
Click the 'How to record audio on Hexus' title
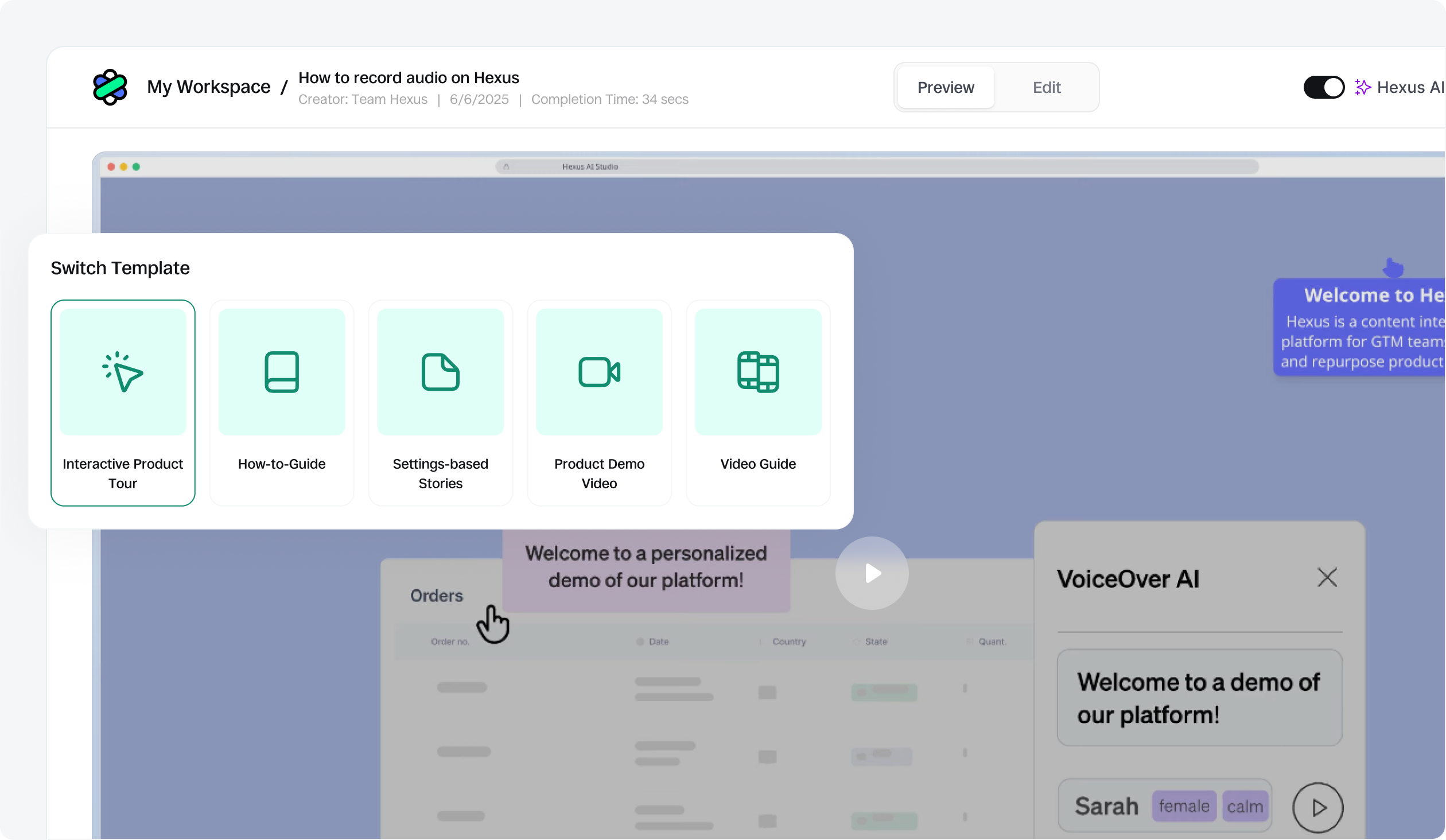pyautogui.click(x=409, y=77)
